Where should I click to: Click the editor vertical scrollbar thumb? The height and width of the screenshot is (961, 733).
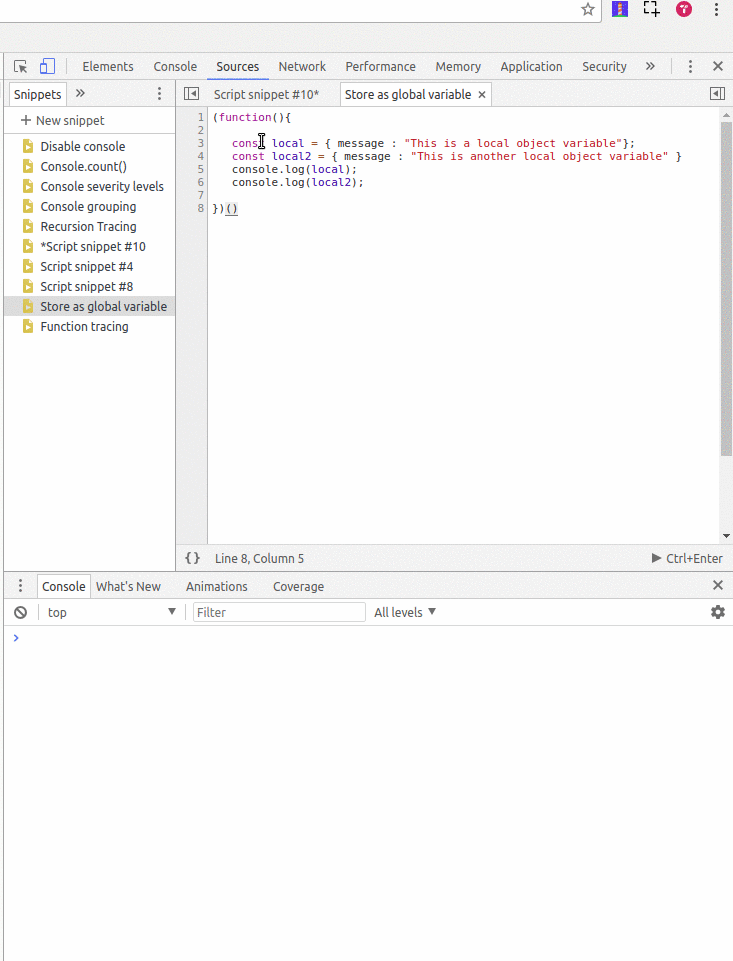(x=726, y=288)
